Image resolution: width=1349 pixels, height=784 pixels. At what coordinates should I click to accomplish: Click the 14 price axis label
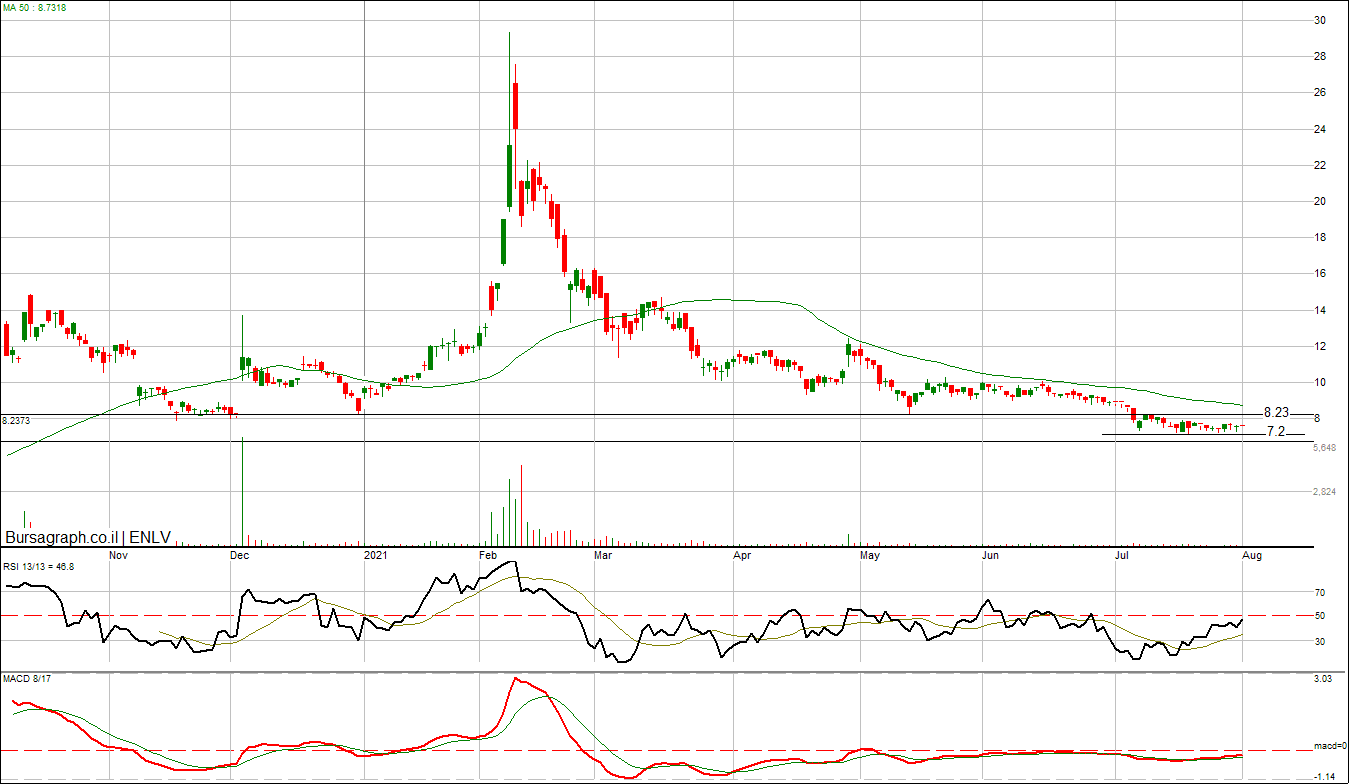1320,310
